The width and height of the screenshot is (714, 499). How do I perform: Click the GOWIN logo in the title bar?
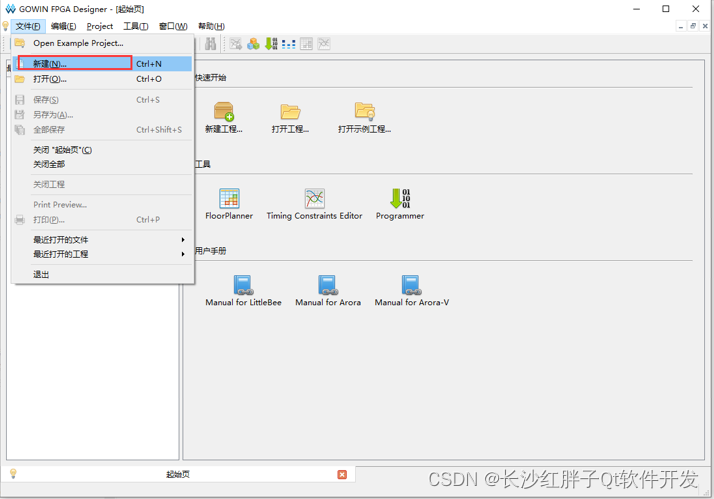tap(10, 9)
